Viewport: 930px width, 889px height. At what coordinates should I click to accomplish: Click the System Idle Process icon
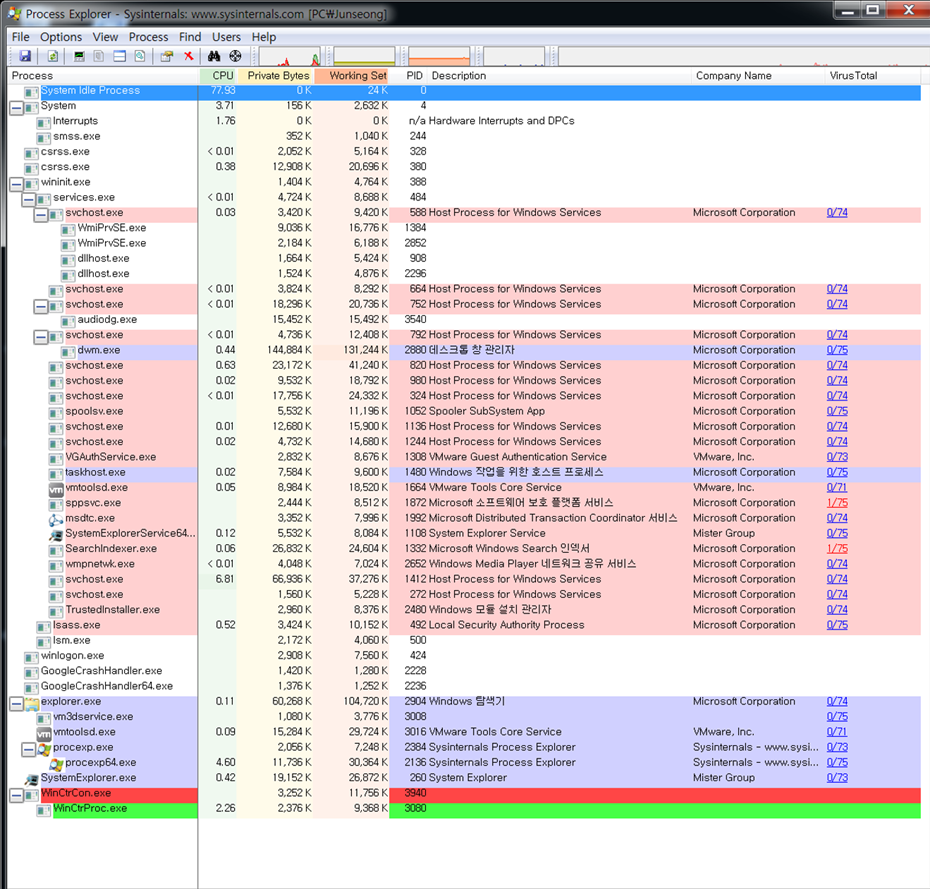click(x=31, y=92)
